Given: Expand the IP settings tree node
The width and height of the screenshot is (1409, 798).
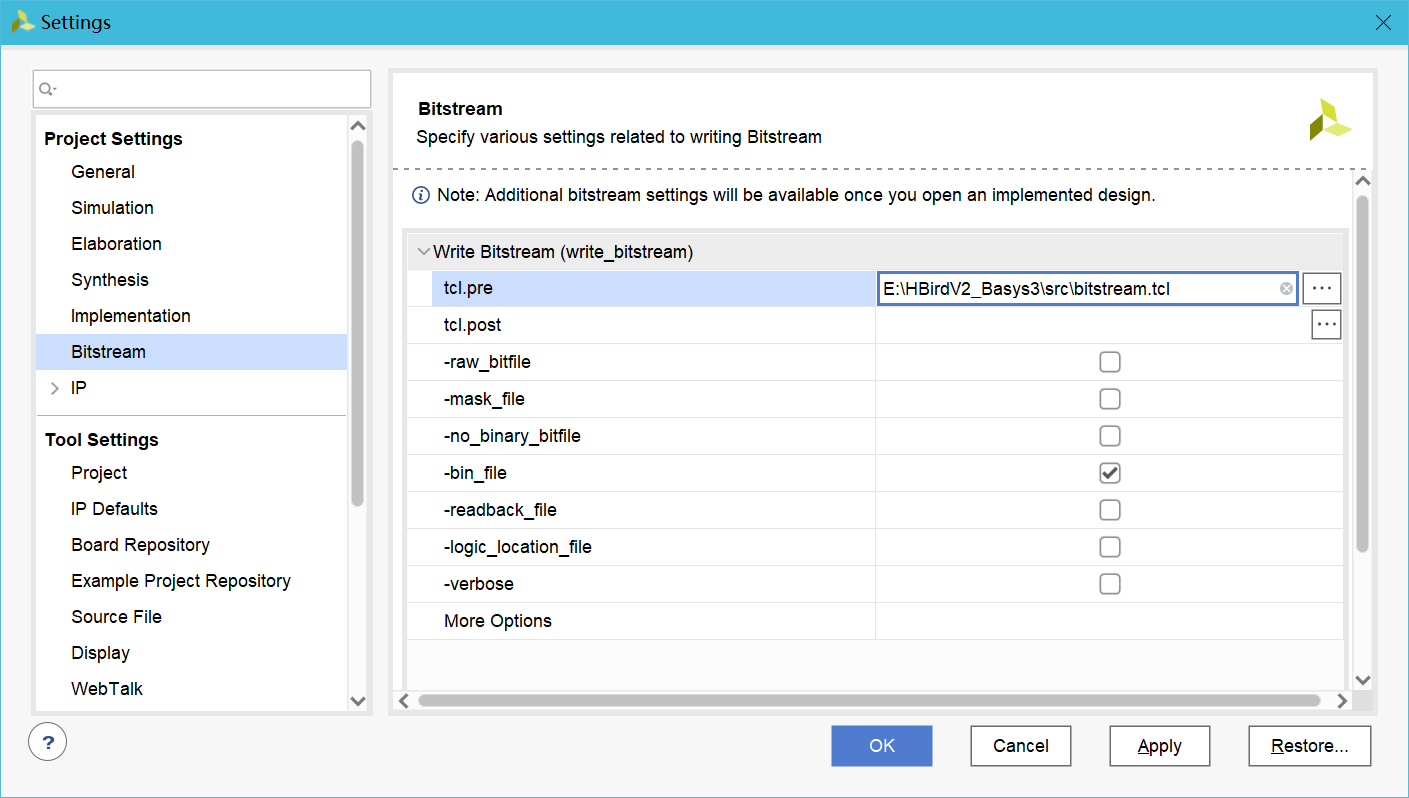Looking at the screenshot, I should [55, 388].
